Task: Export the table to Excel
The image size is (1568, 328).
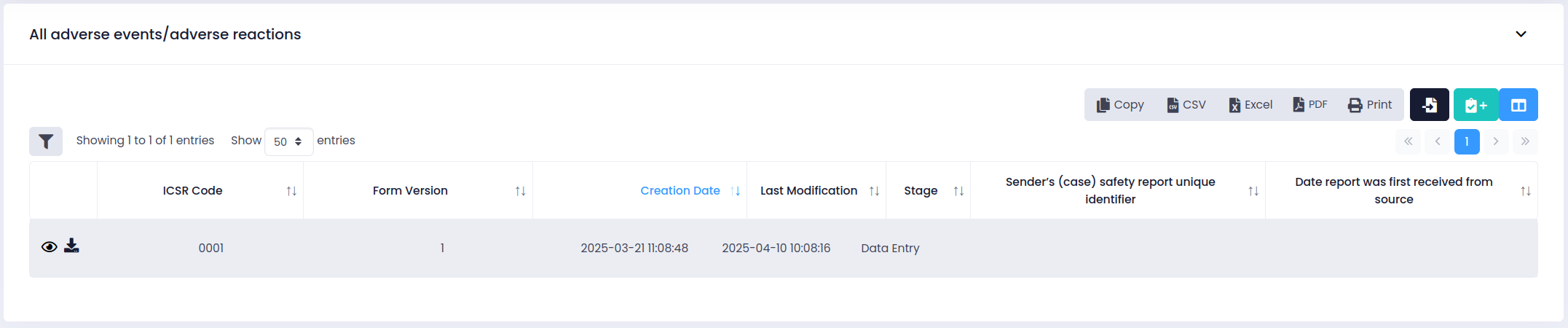Action: pyautogui.click(x=1250, y=105)
